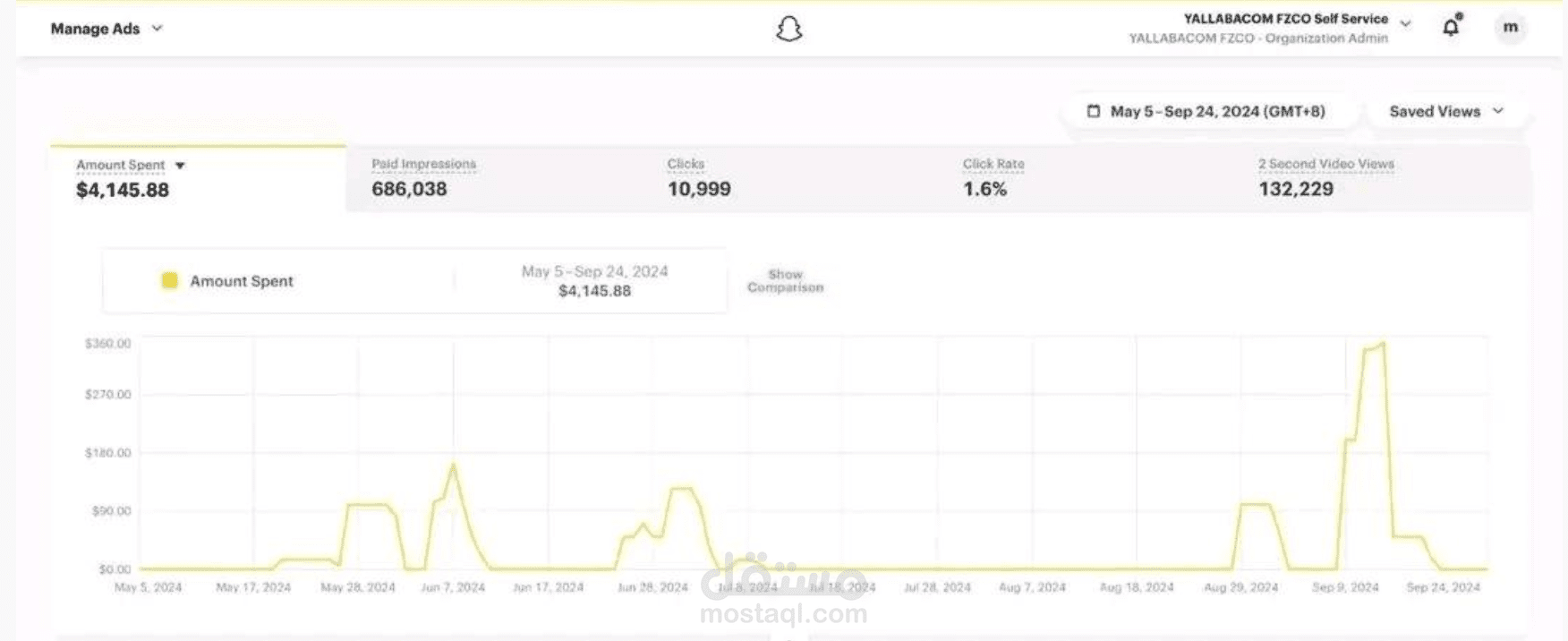The image size is (1568, 641).
Task: Click the $90.00 y-axis label
Action: point(111,511)
